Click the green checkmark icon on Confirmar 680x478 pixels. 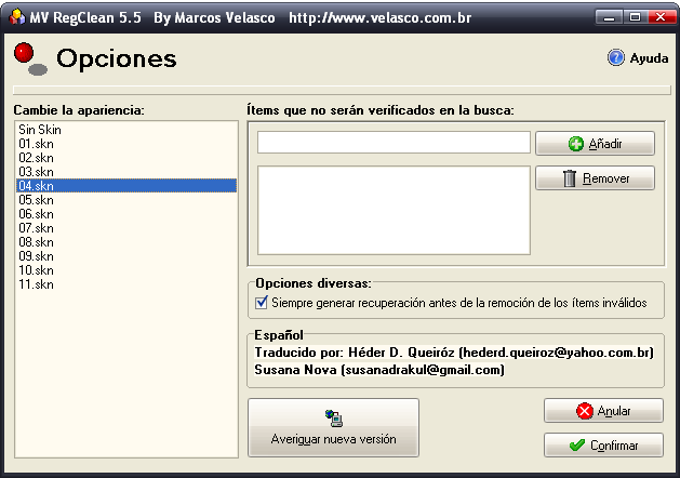point(577,445)
